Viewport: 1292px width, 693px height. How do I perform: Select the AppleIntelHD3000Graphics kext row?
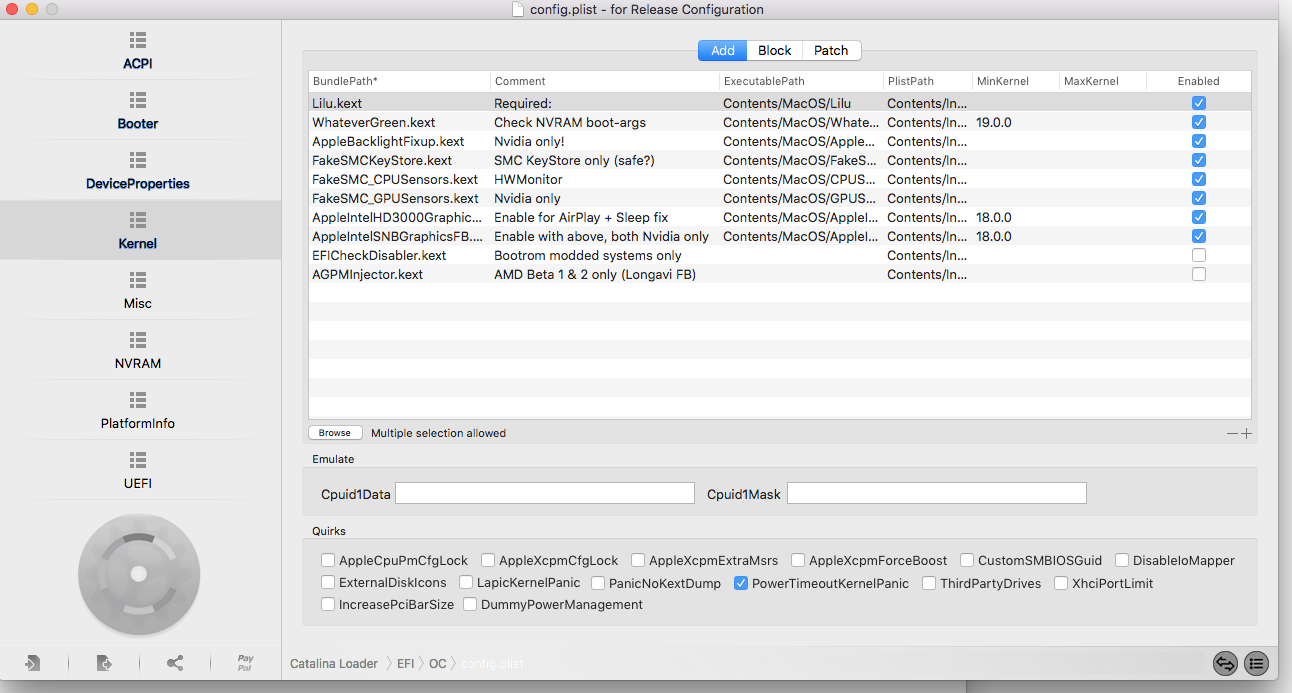(780, 217)
